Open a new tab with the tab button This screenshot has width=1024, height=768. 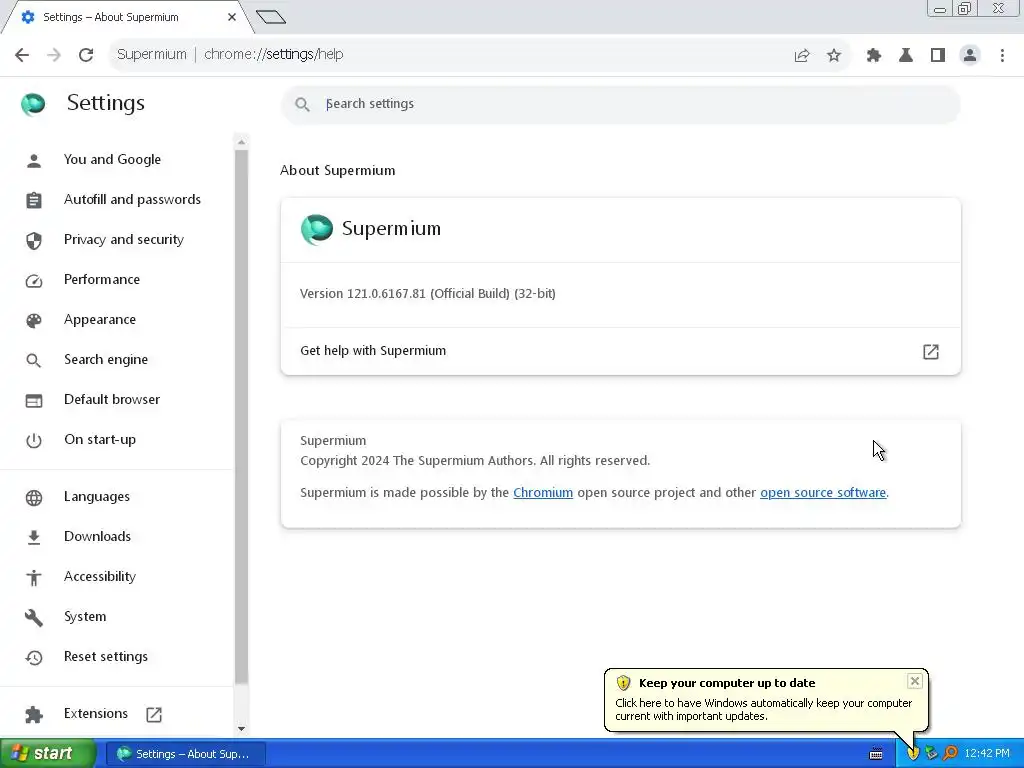(271, 17)
